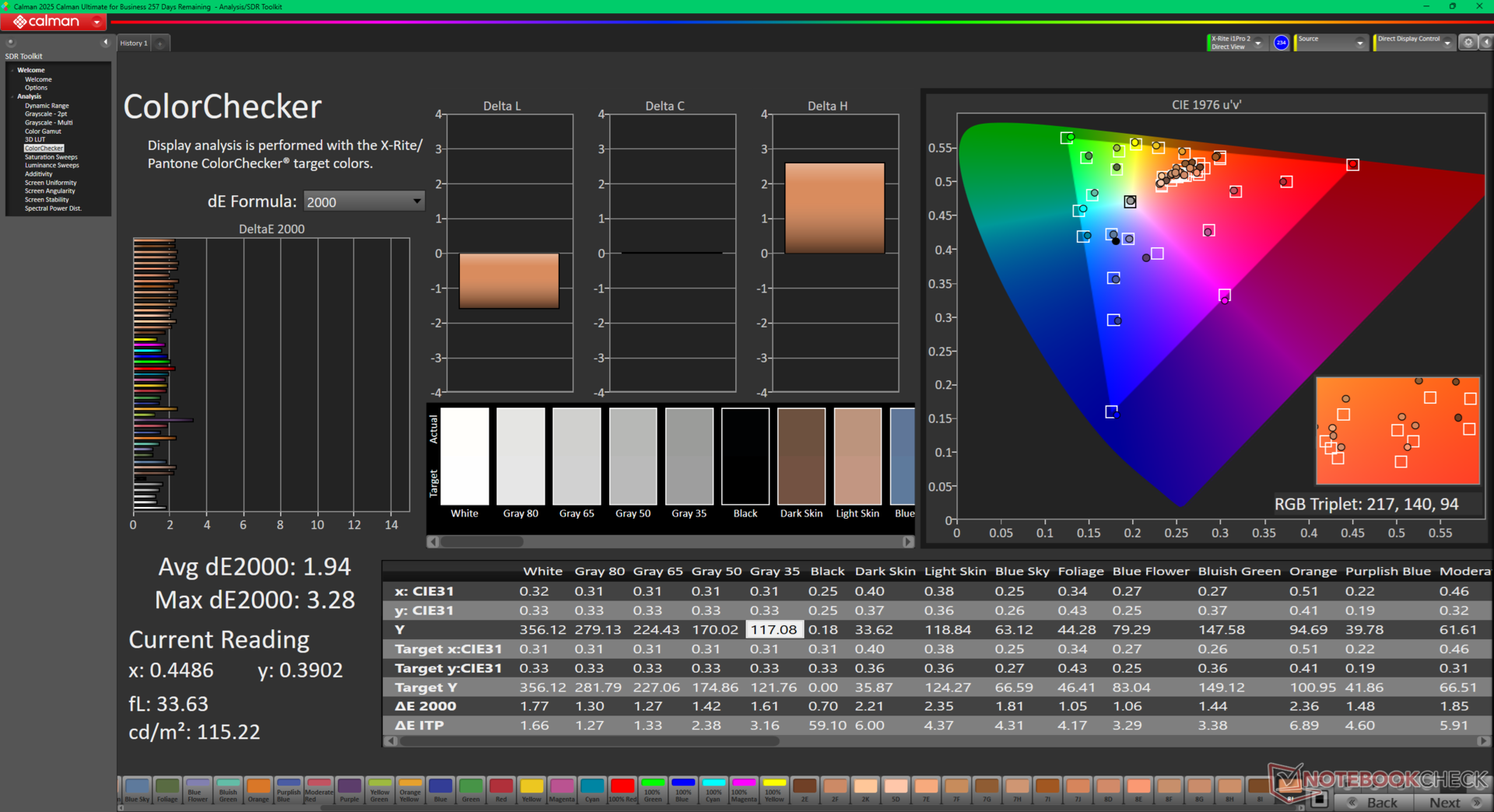Click the stop measurement square icon
This screenshot has height=812, width=1494.
[1318, 799]
